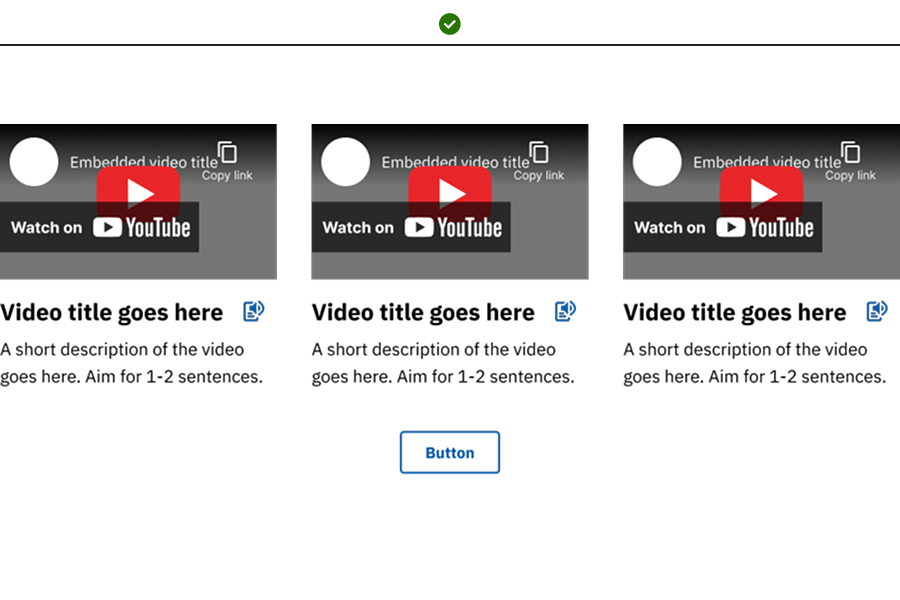Click the outlined Button below the videos
The width and height of the screenshot is (900, 600).
coord(450,452)
